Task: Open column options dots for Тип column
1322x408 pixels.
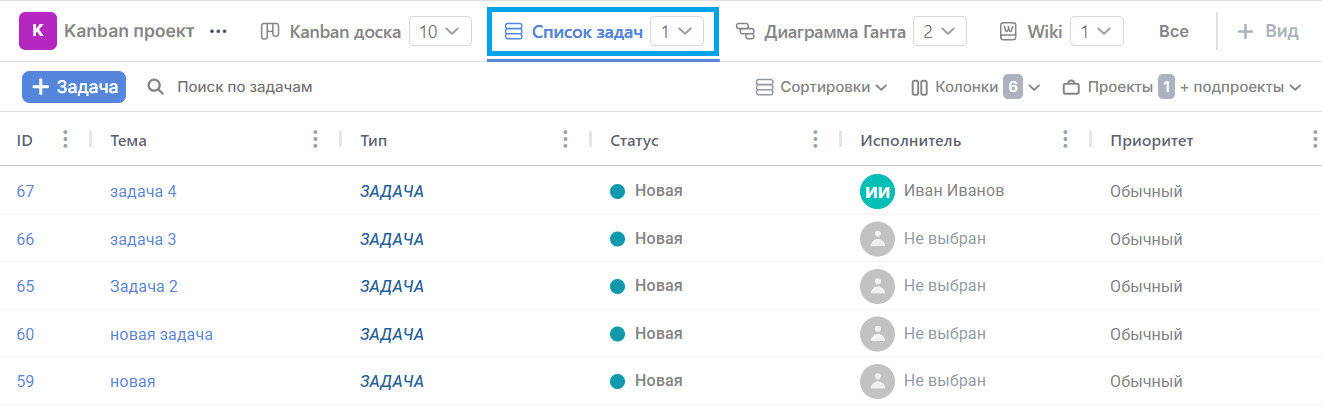Action: [566, 140]
